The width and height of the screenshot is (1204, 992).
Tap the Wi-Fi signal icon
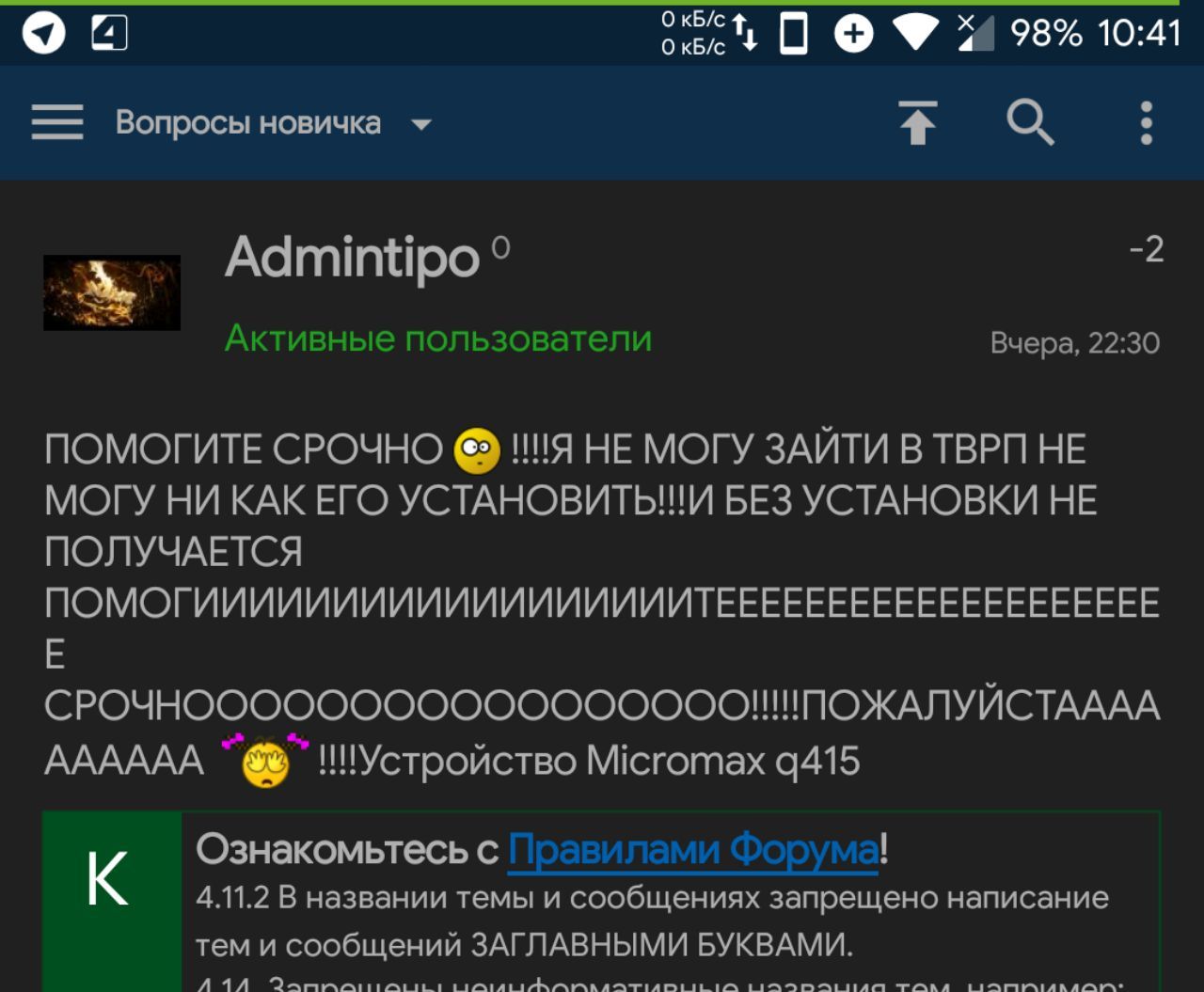click(x=915, y=34)
